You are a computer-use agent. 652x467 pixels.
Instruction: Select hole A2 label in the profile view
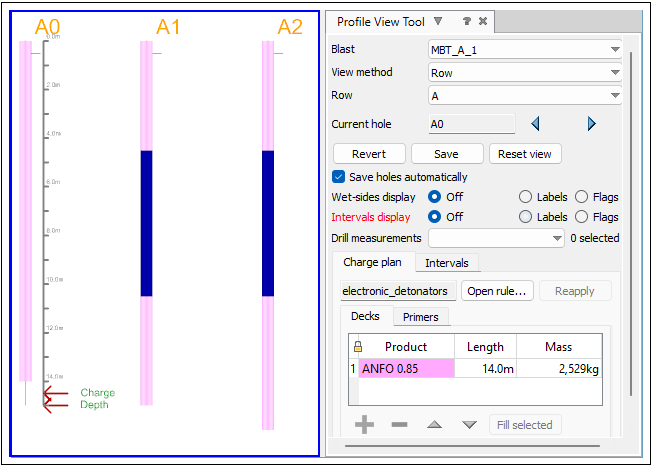(x=290, y=27)
